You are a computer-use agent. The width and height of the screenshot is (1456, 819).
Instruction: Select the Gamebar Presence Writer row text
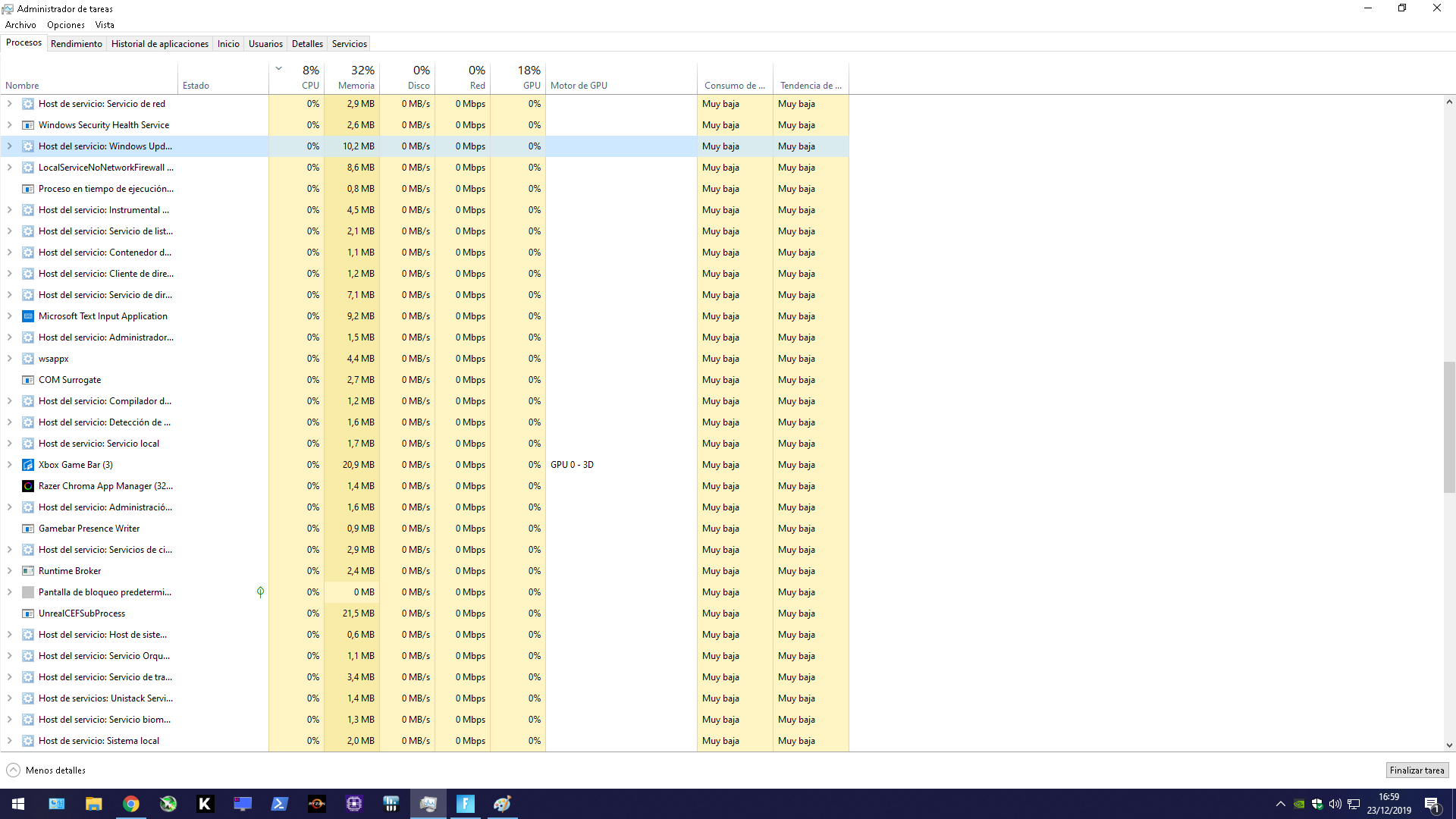tap(89, 529)
